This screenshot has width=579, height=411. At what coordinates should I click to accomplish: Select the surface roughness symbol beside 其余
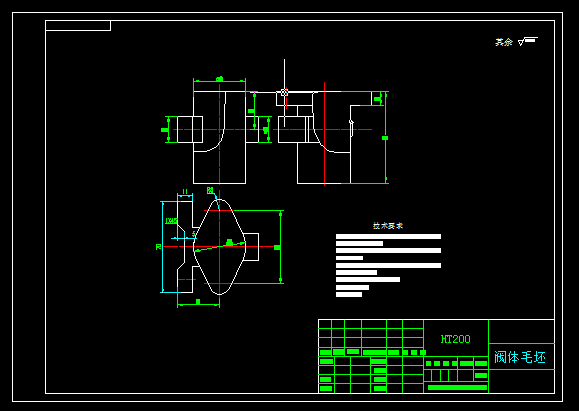click(x=528, y=41)
